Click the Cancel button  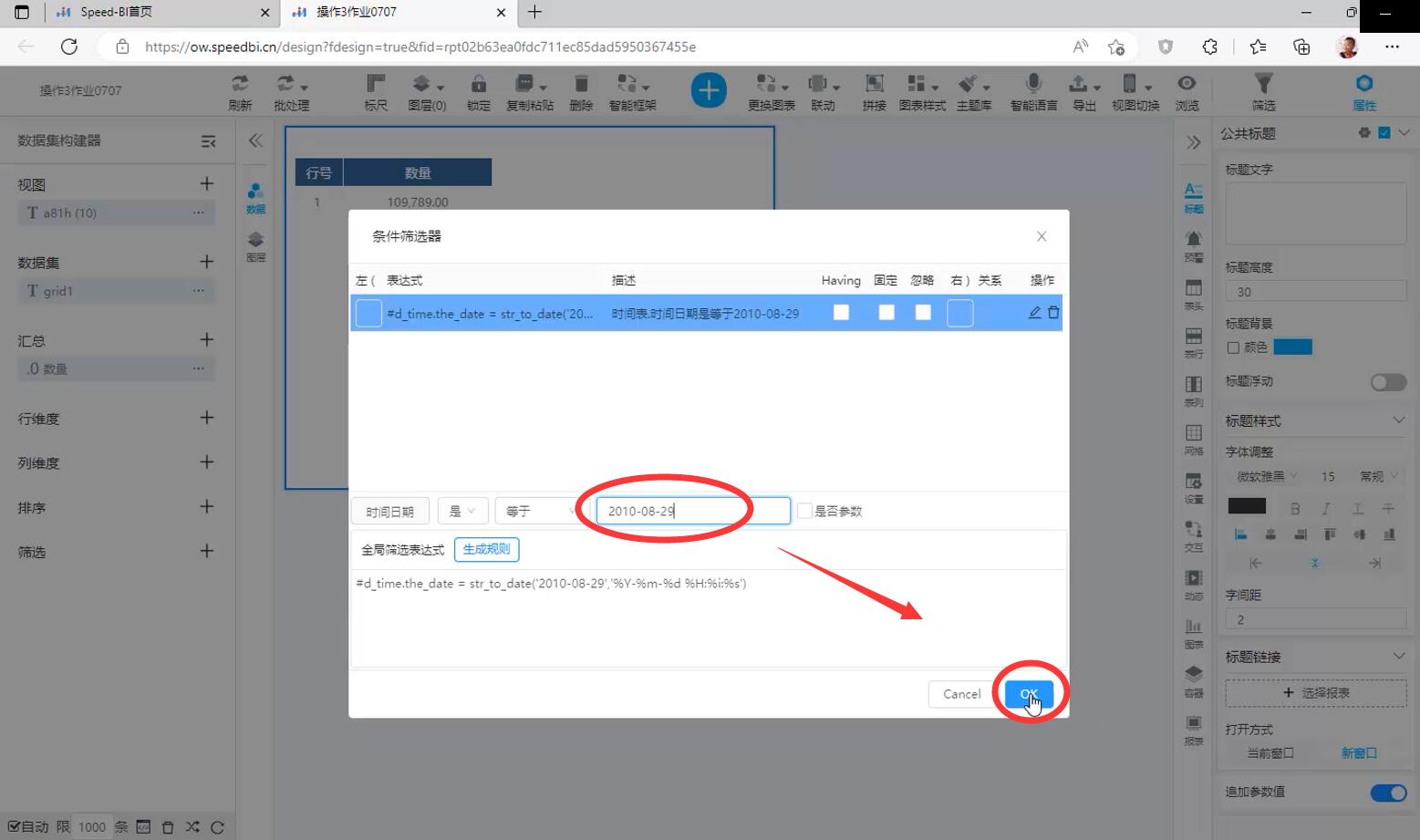click(961, 694)
